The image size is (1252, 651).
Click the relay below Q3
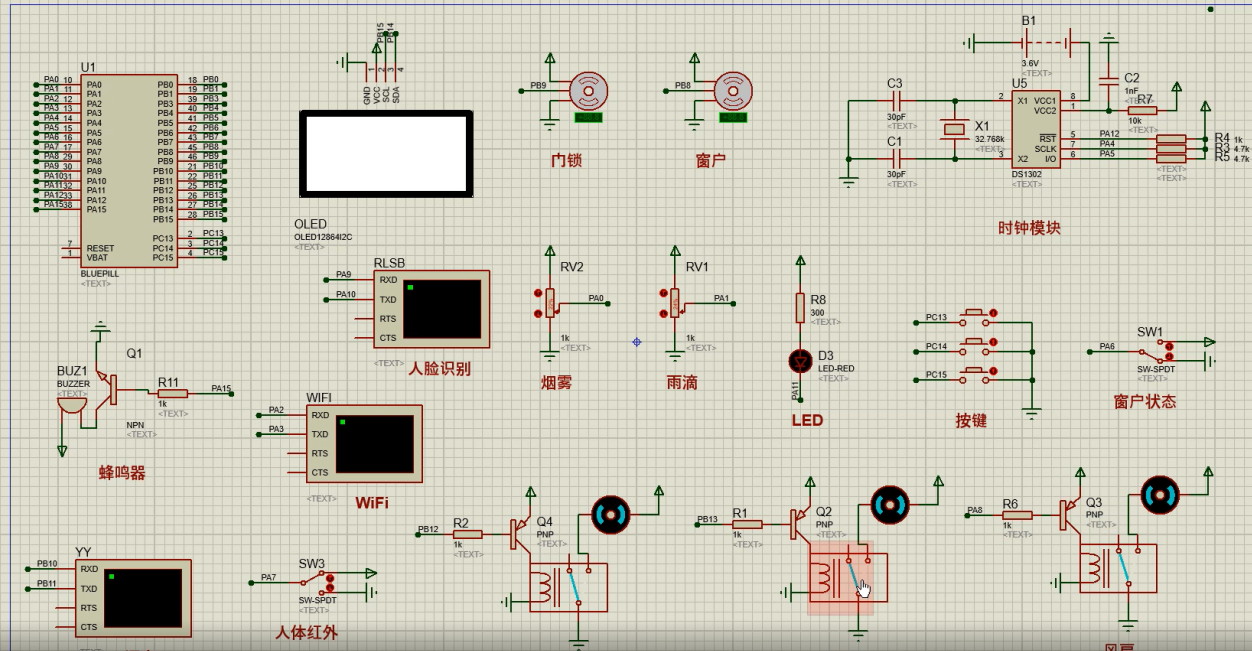point(1116,568)
